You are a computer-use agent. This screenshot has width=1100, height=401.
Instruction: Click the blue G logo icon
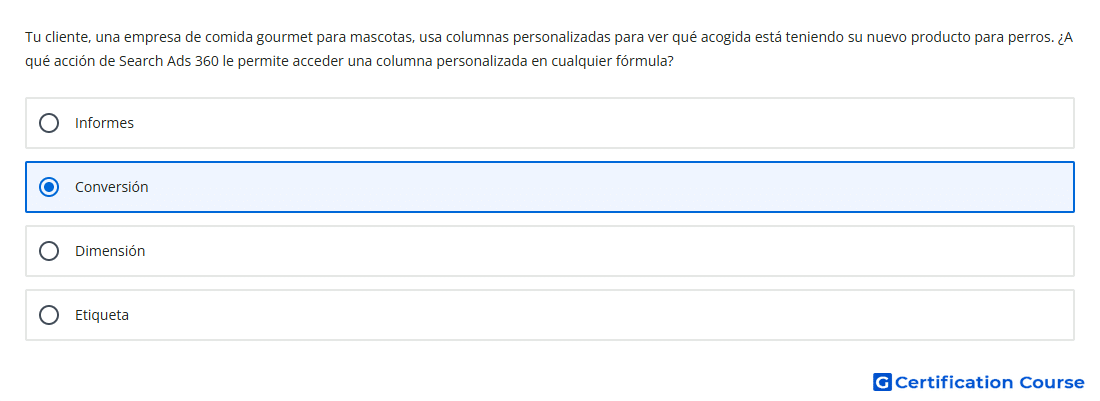(x=882, y=382)
